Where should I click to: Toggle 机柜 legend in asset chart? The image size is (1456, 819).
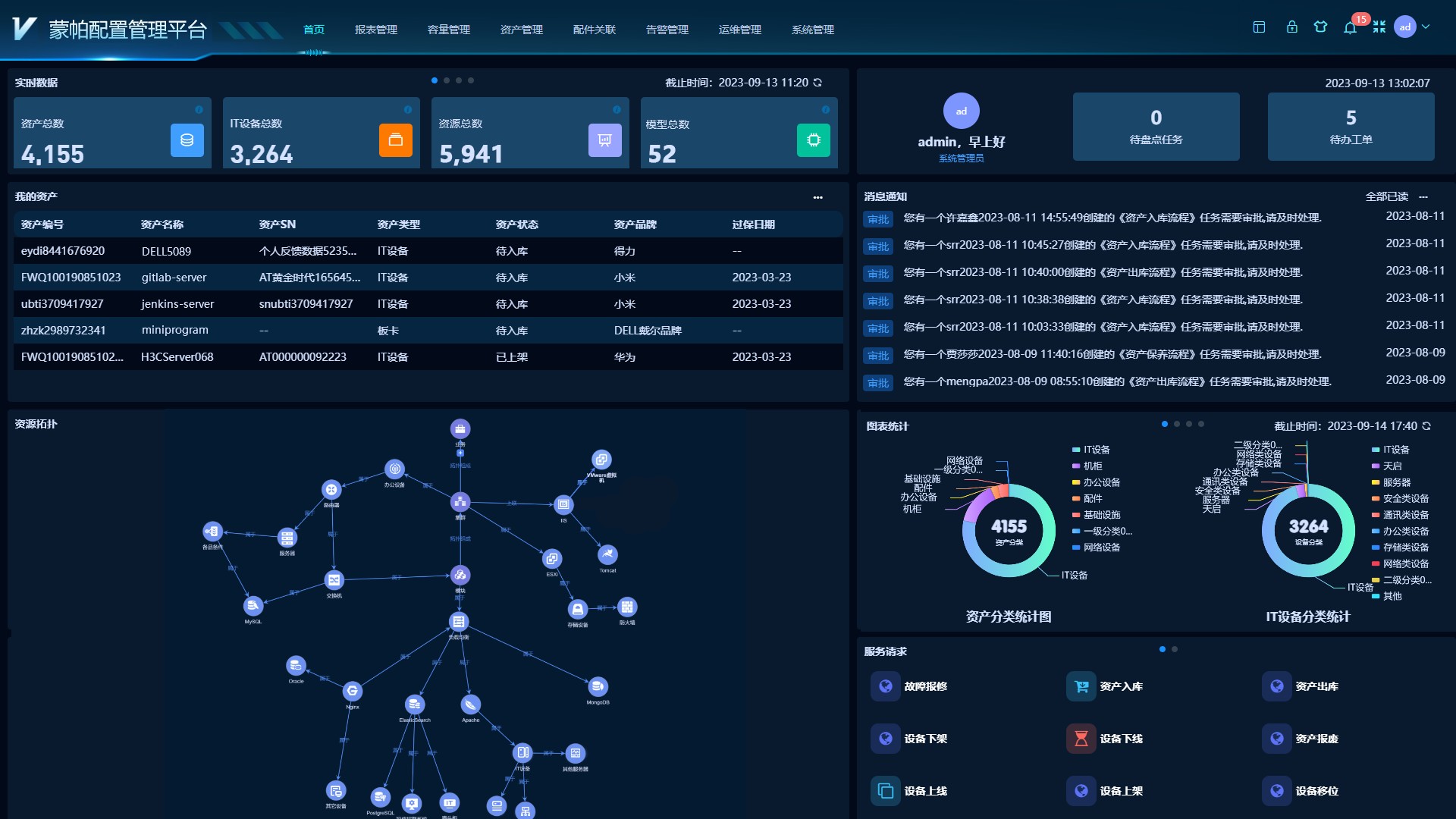point(1092,466)
